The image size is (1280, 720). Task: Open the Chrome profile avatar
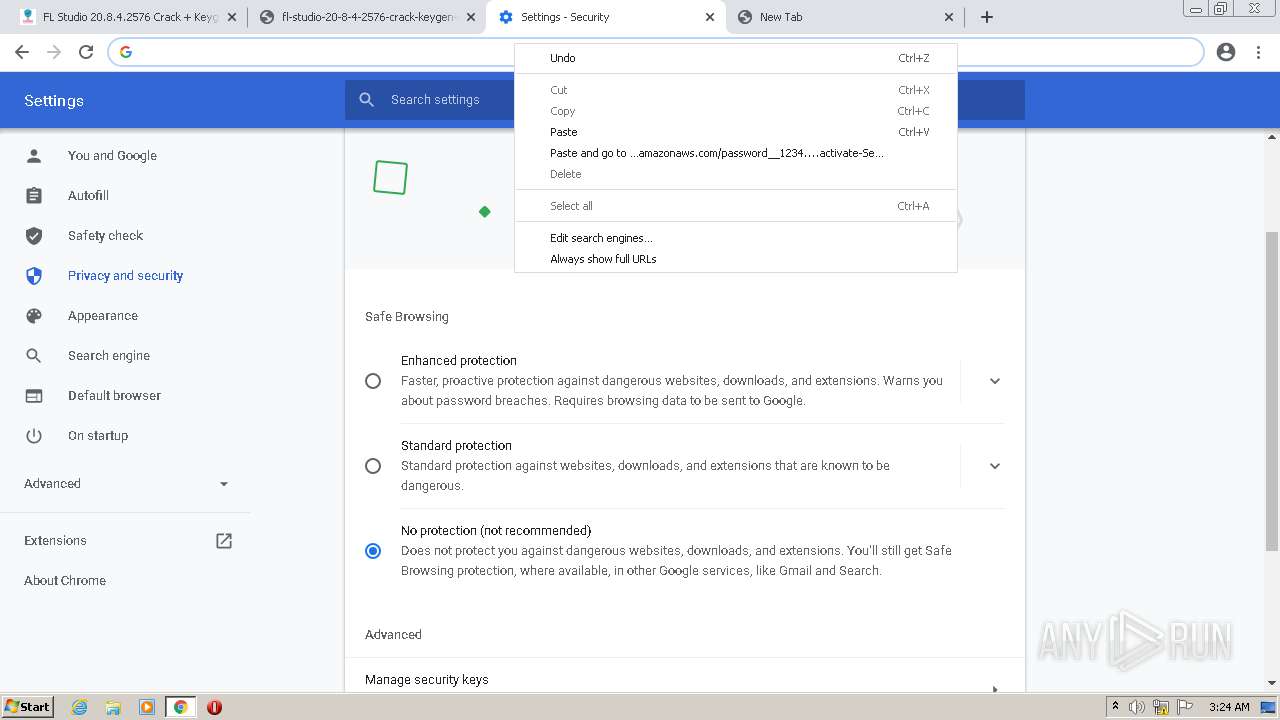tap(1226, 52)
